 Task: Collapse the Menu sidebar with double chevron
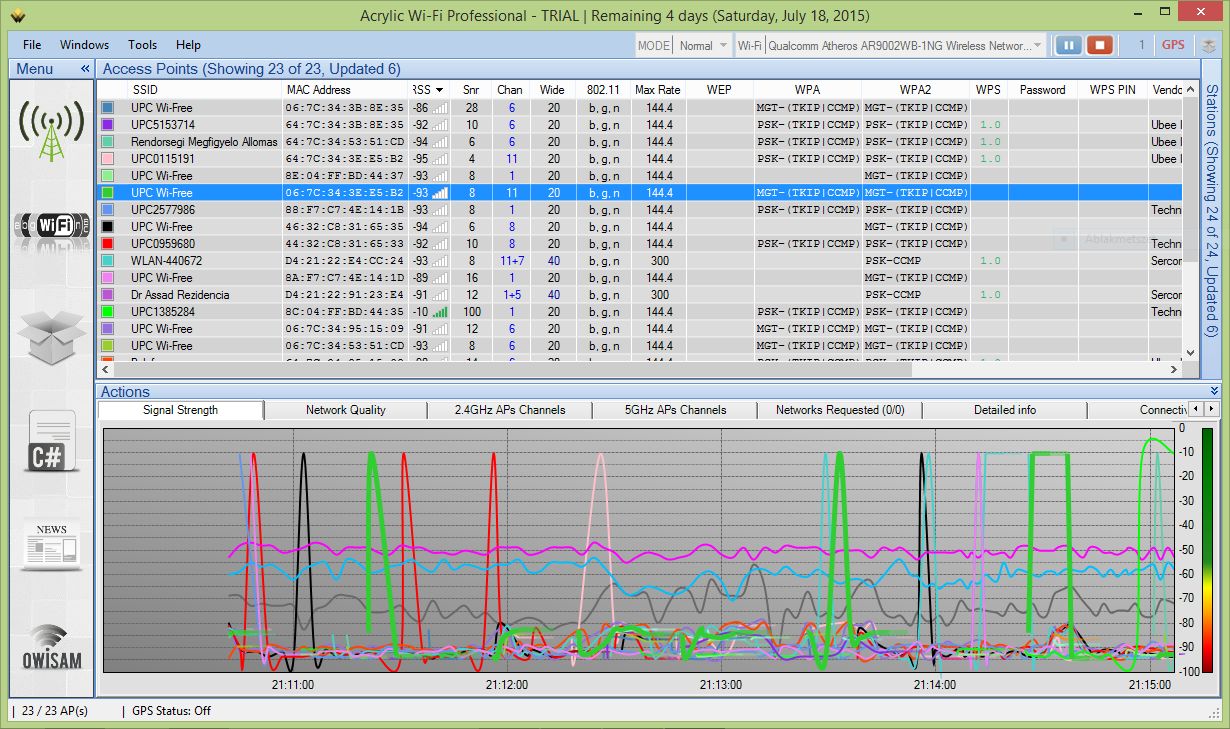click(85, 69)
